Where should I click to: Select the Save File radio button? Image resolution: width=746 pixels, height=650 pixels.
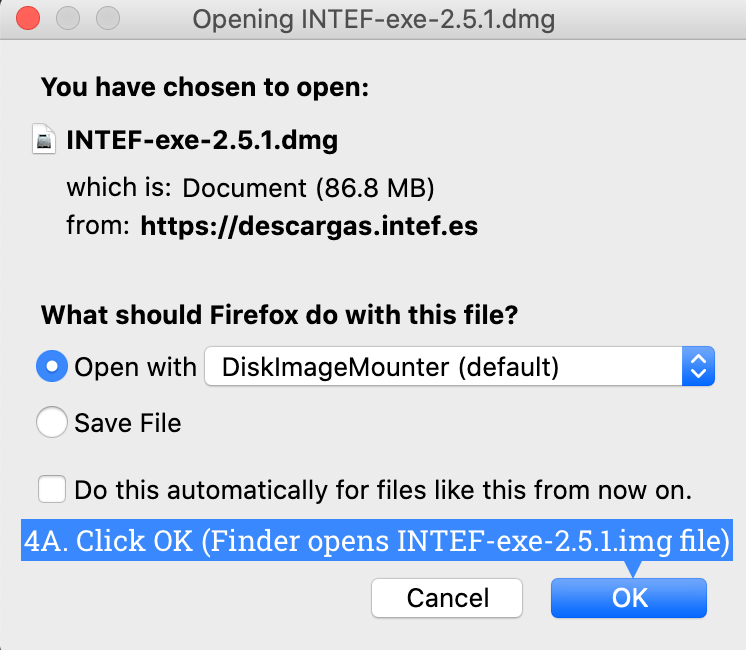[51, 423]
